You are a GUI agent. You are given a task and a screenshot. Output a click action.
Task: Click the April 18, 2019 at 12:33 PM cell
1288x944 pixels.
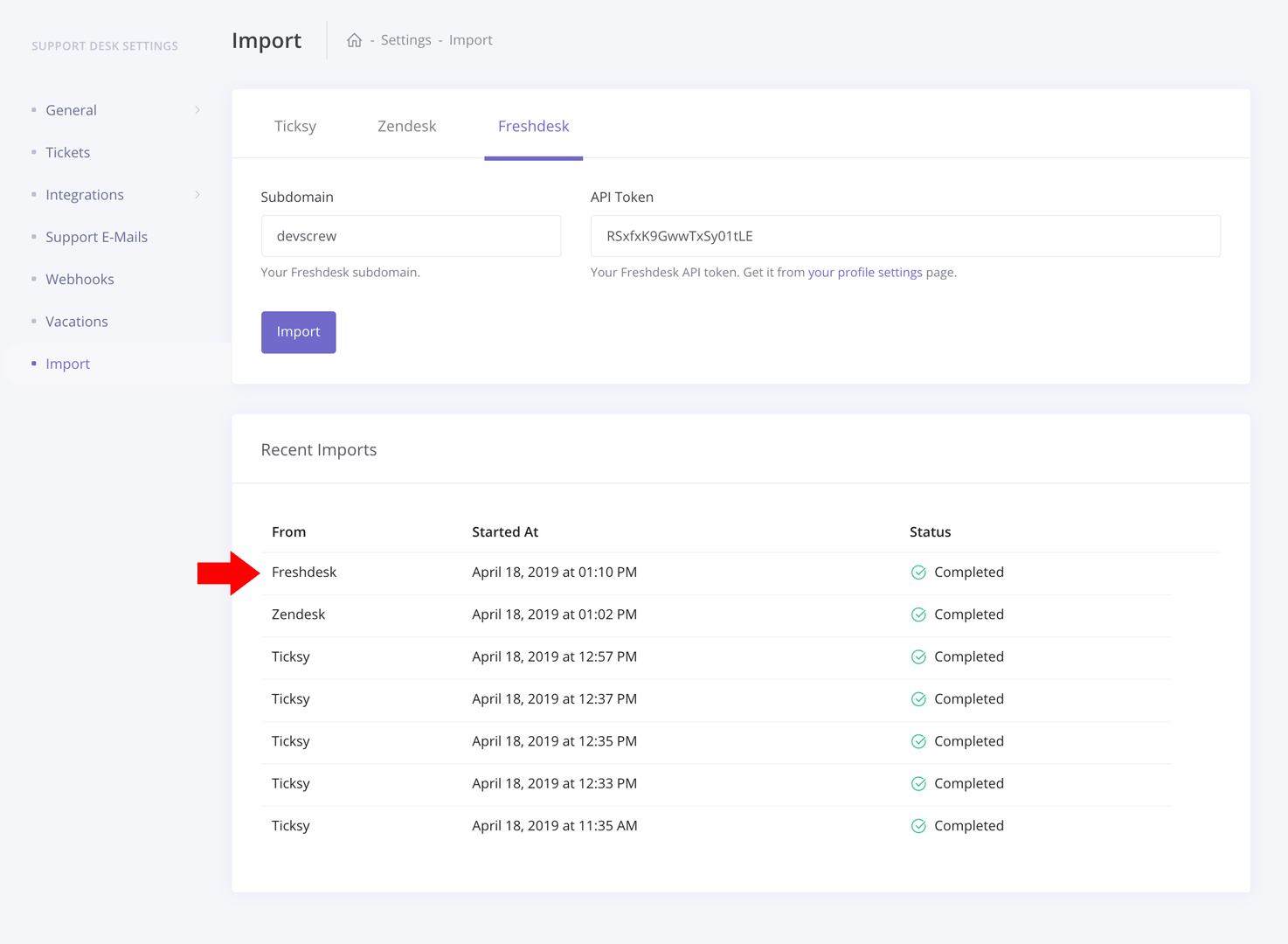pos(554,783)
